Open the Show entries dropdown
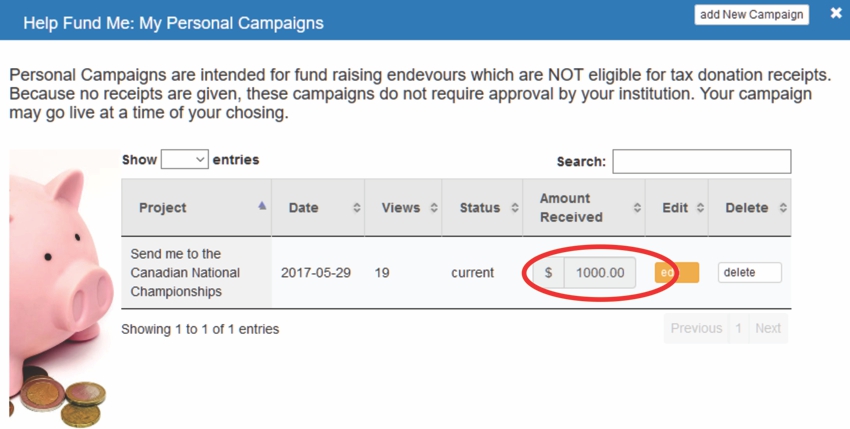Screen dimensions: 850x429 pyautogui.click(x=184, y=159)
